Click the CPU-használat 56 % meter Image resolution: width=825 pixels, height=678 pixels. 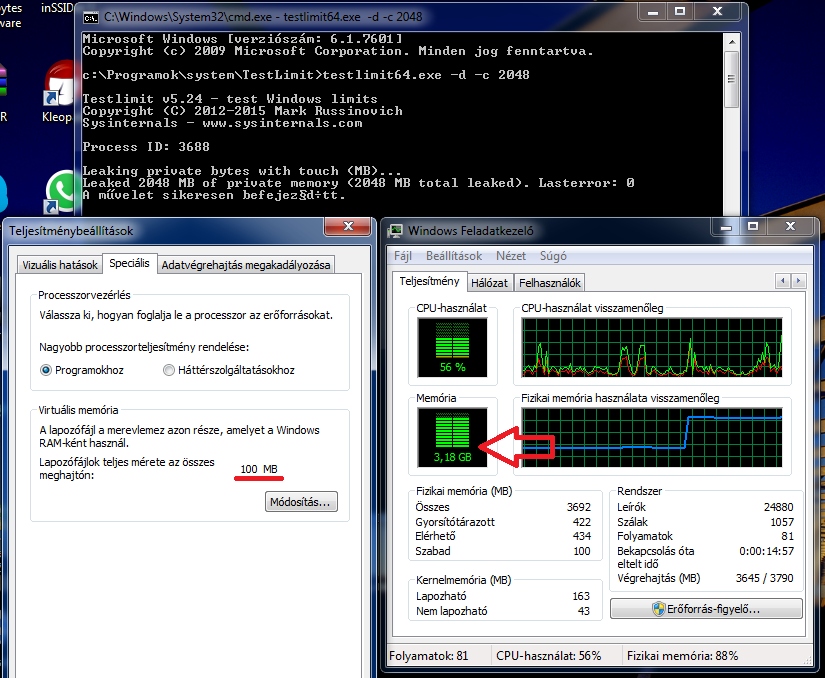pos(452,347)
